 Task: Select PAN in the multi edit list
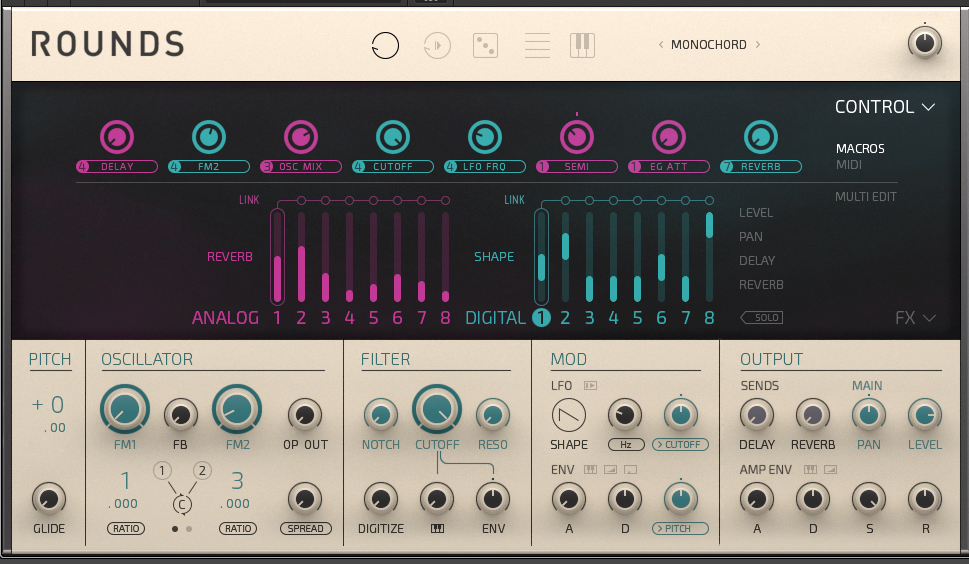751,237
